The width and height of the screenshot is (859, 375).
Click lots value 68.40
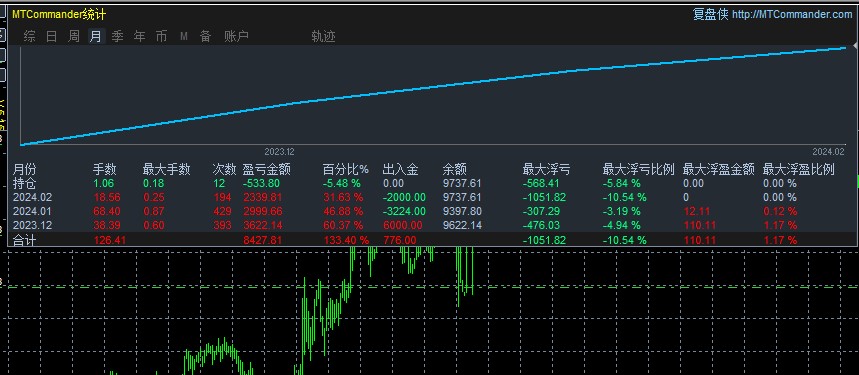pos(107,211)
